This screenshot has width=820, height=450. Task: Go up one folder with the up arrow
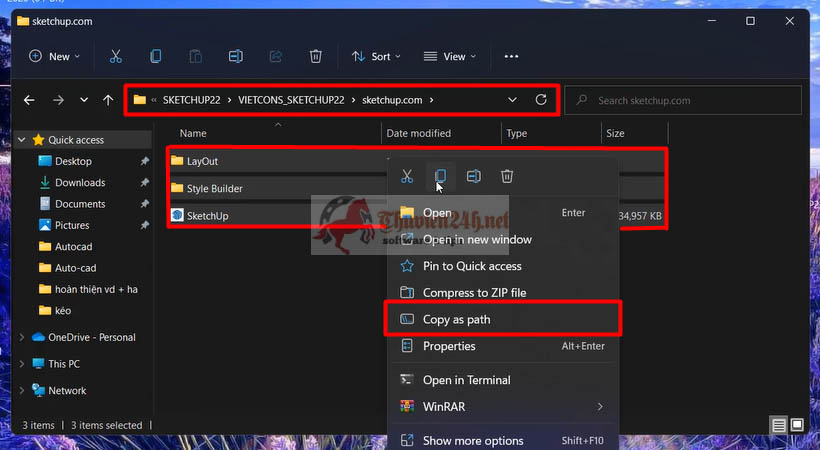click(108, 100)
